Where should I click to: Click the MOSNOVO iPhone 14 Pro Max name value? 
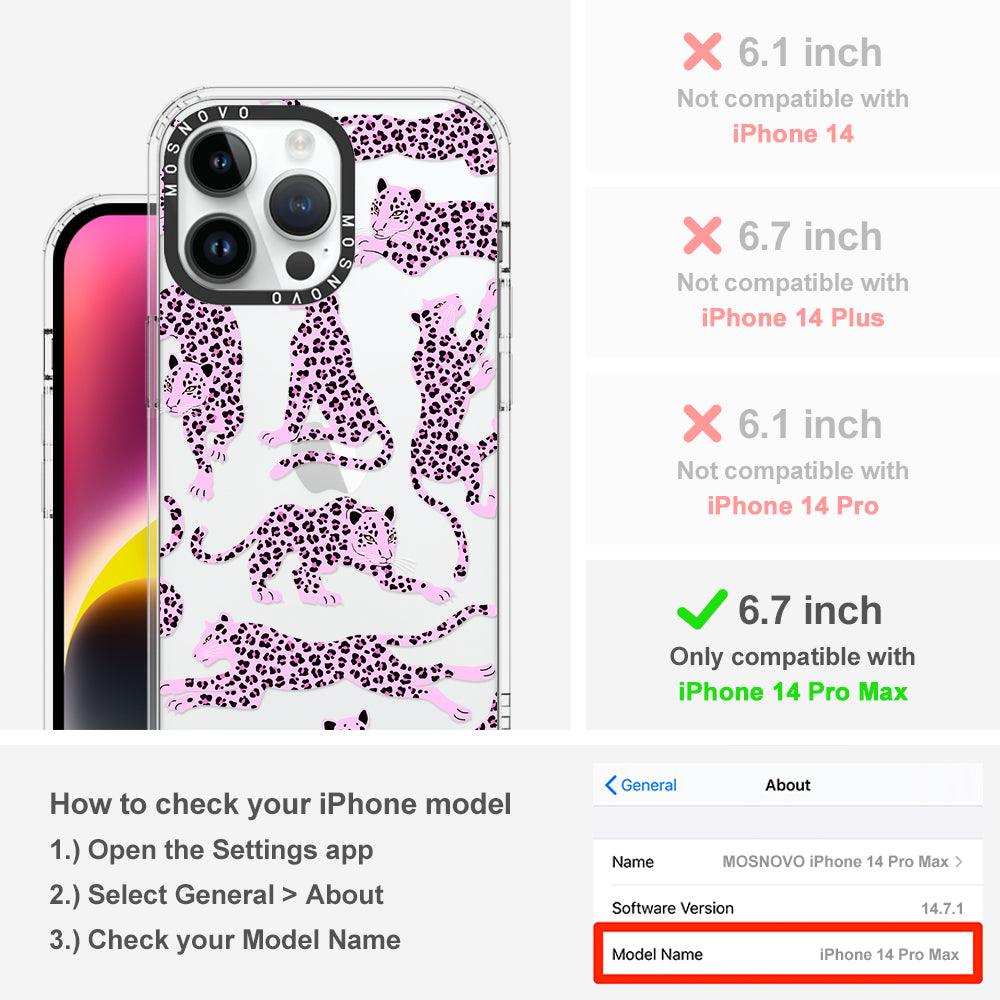coord(835,862)
